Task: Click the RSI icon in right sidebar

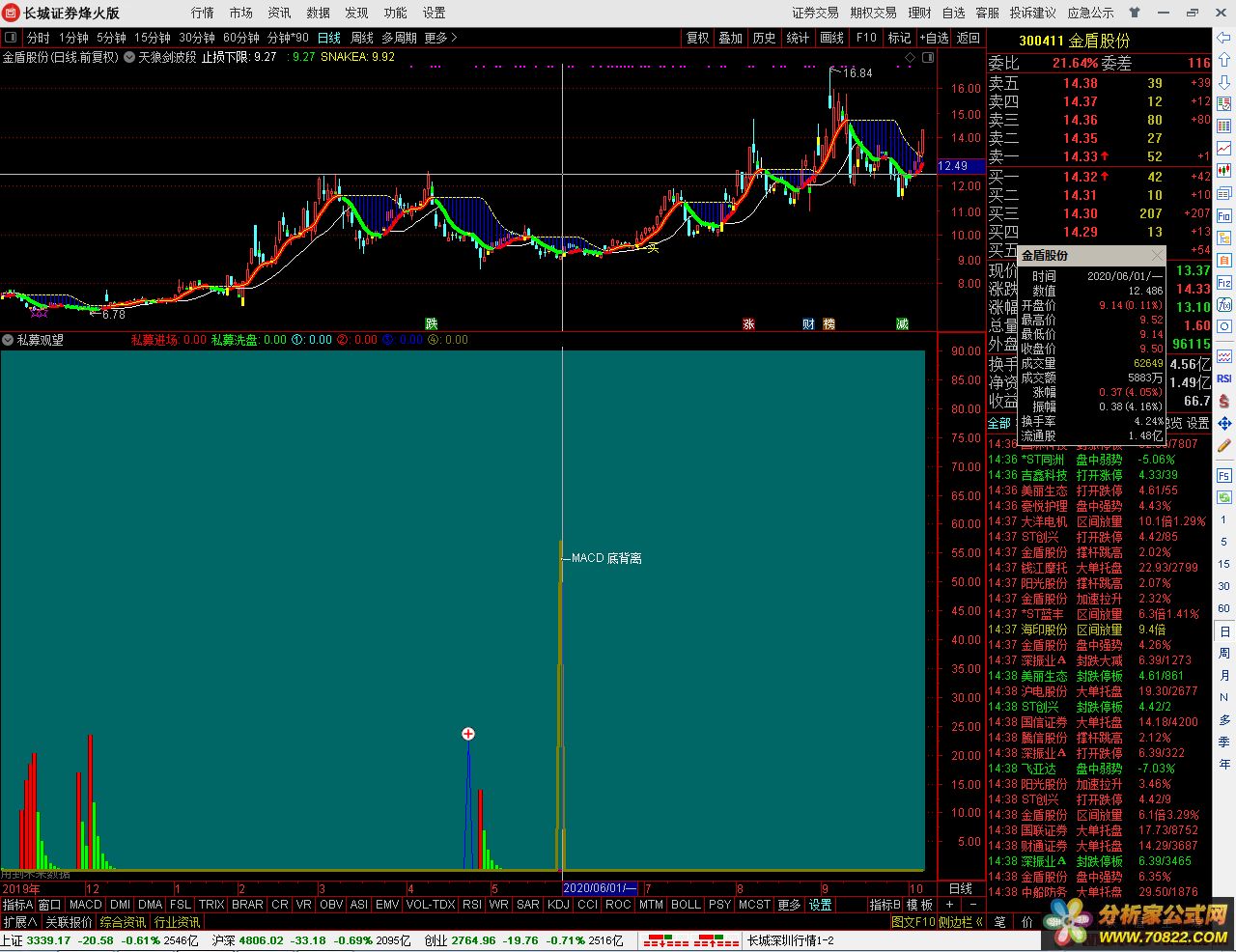Action: 1223,378
